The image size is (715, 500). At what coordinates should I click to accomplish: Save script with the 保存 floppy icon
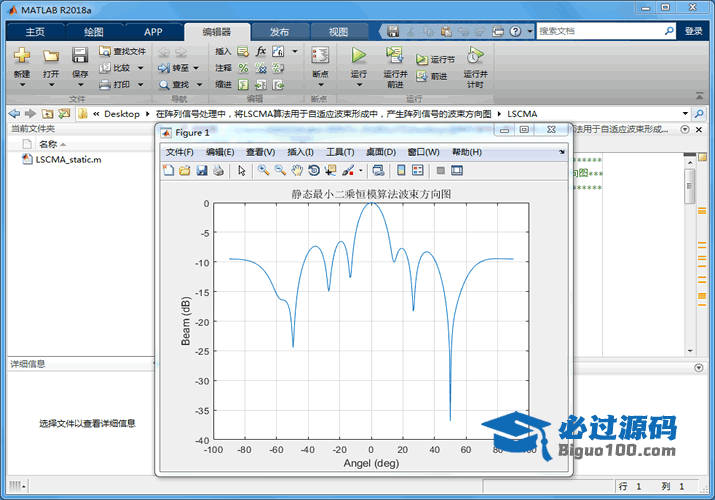[80, 56]
